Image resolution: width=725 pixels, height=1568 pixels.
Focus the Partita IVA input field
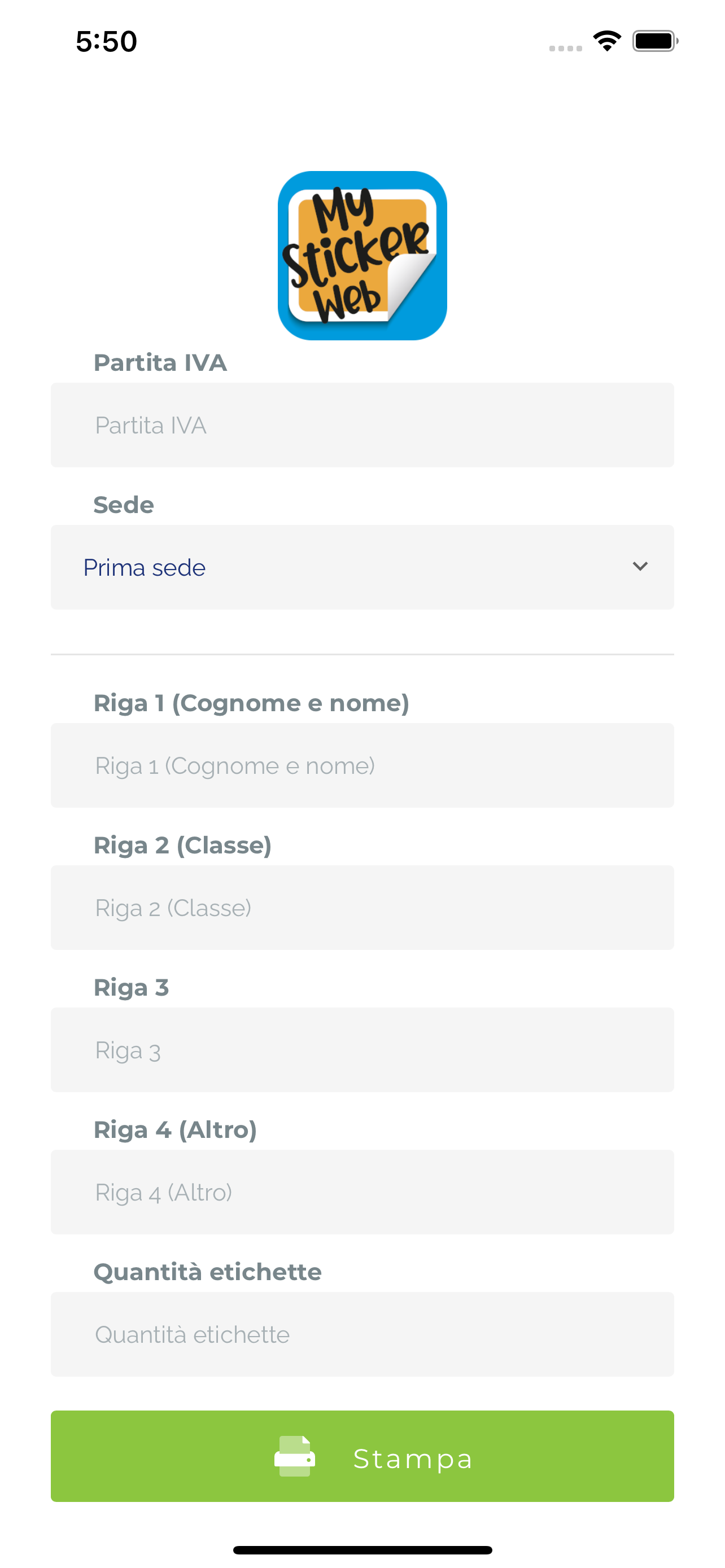(362, 425)
